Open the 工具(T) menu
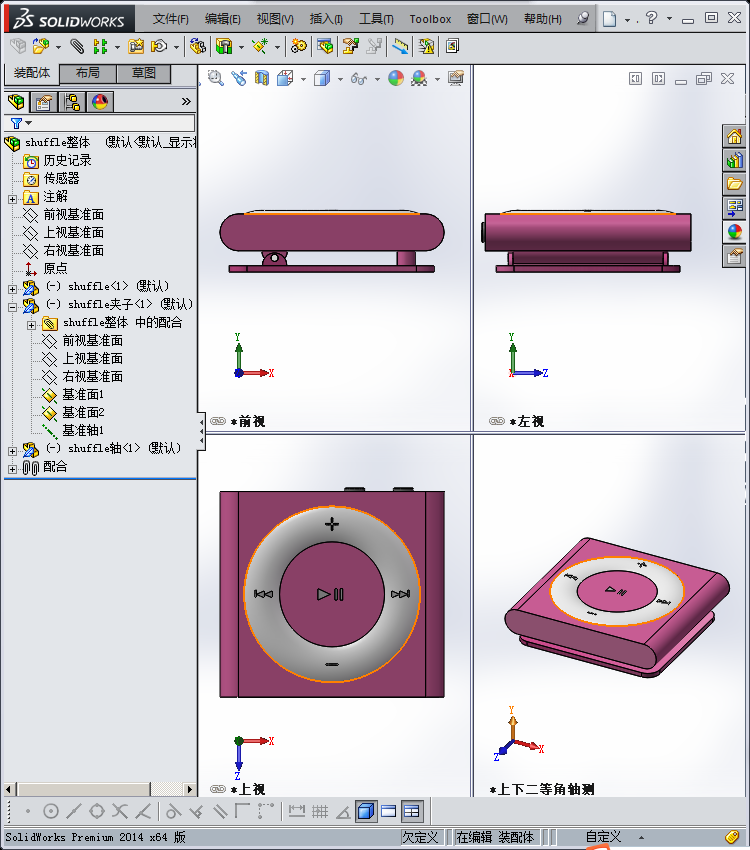Viewport: 750px width, 850px height. point(376,19)
